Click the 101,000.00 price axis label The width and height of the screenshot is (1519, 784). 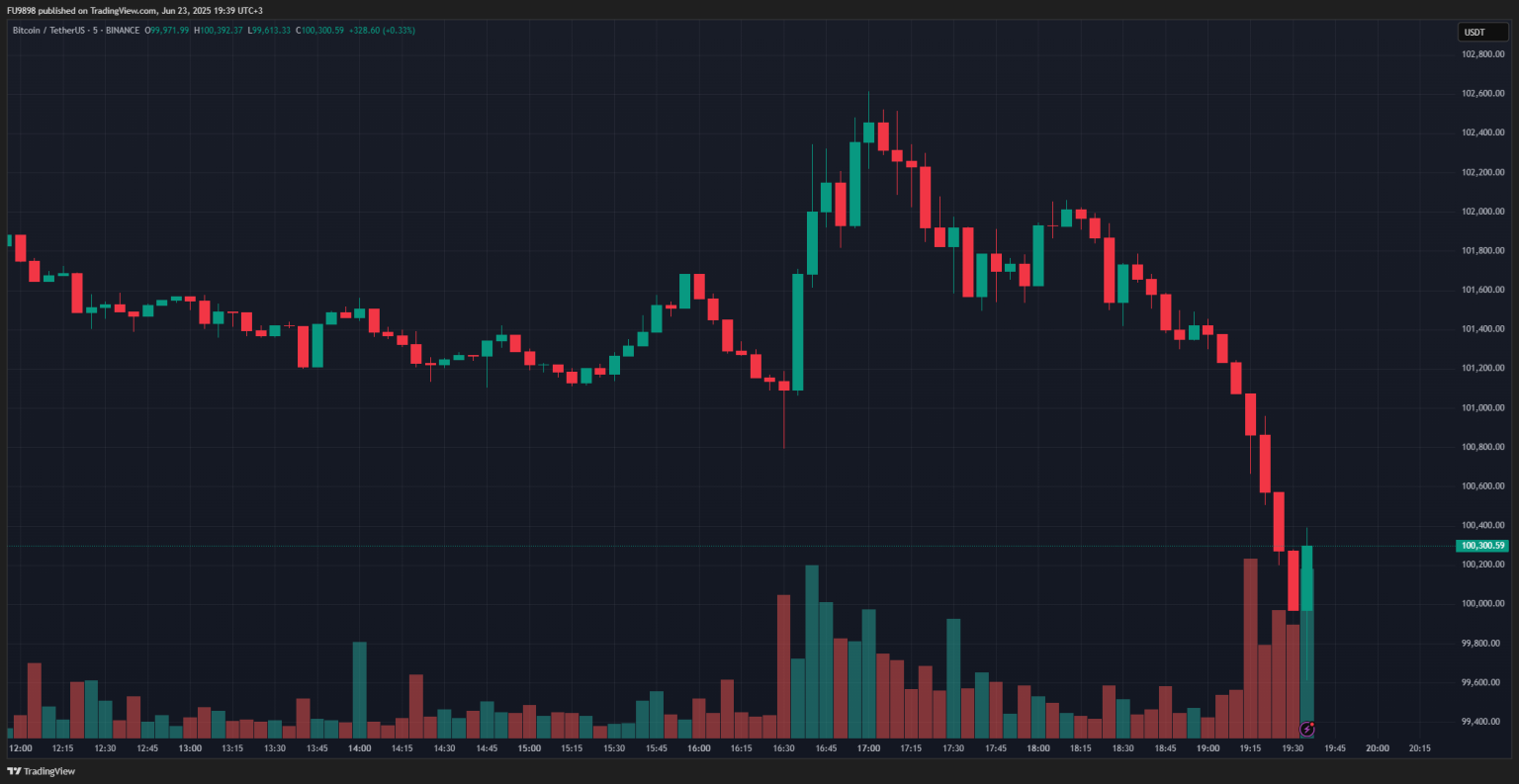1482,407
